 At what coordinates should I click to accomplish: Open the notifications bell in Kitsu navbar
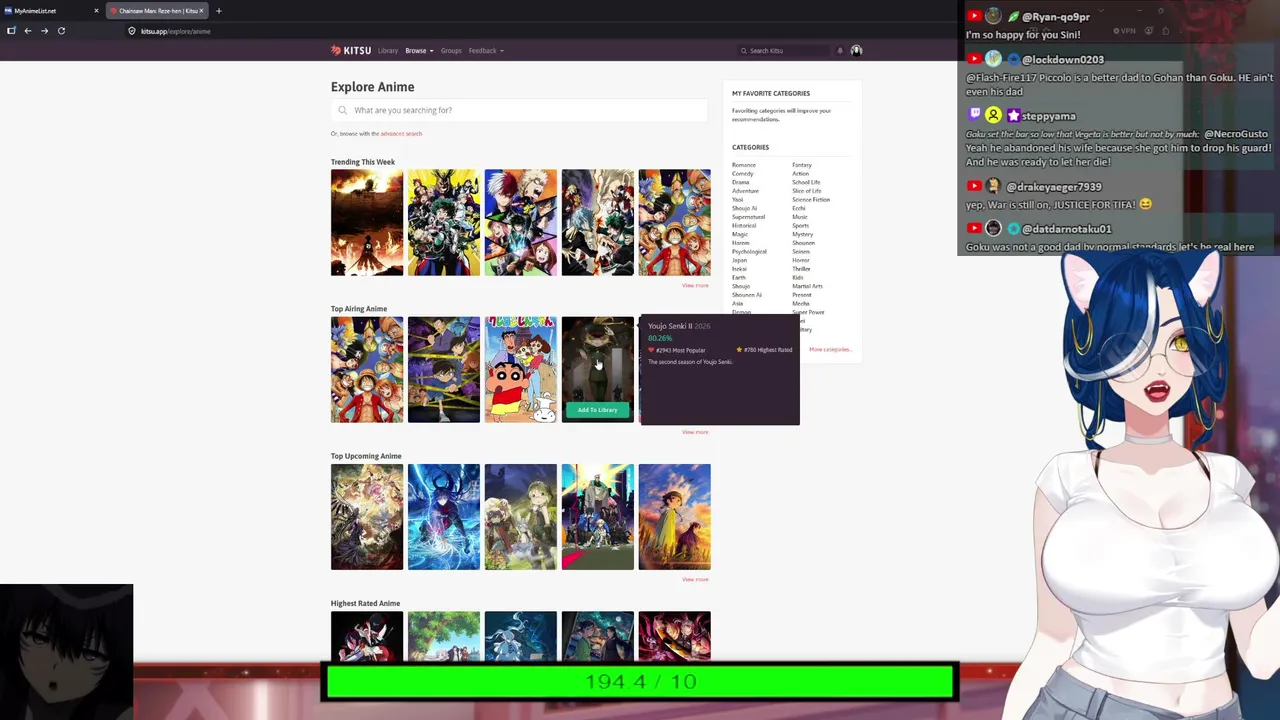840,50
